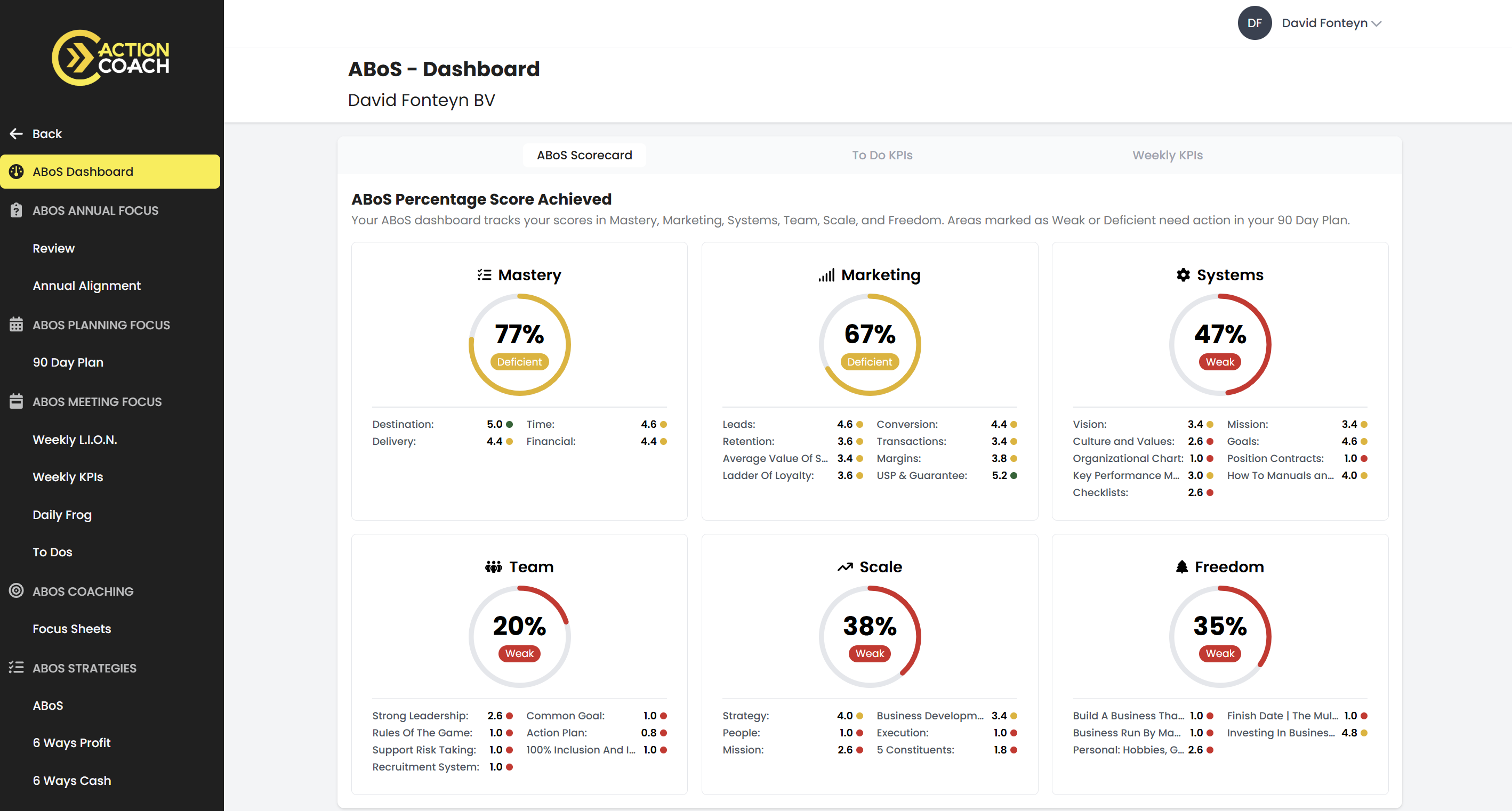This screenshot has width=1512, height=811.
Task: Switch to the To Do KPIs tab
Action: tap(882, 156)
